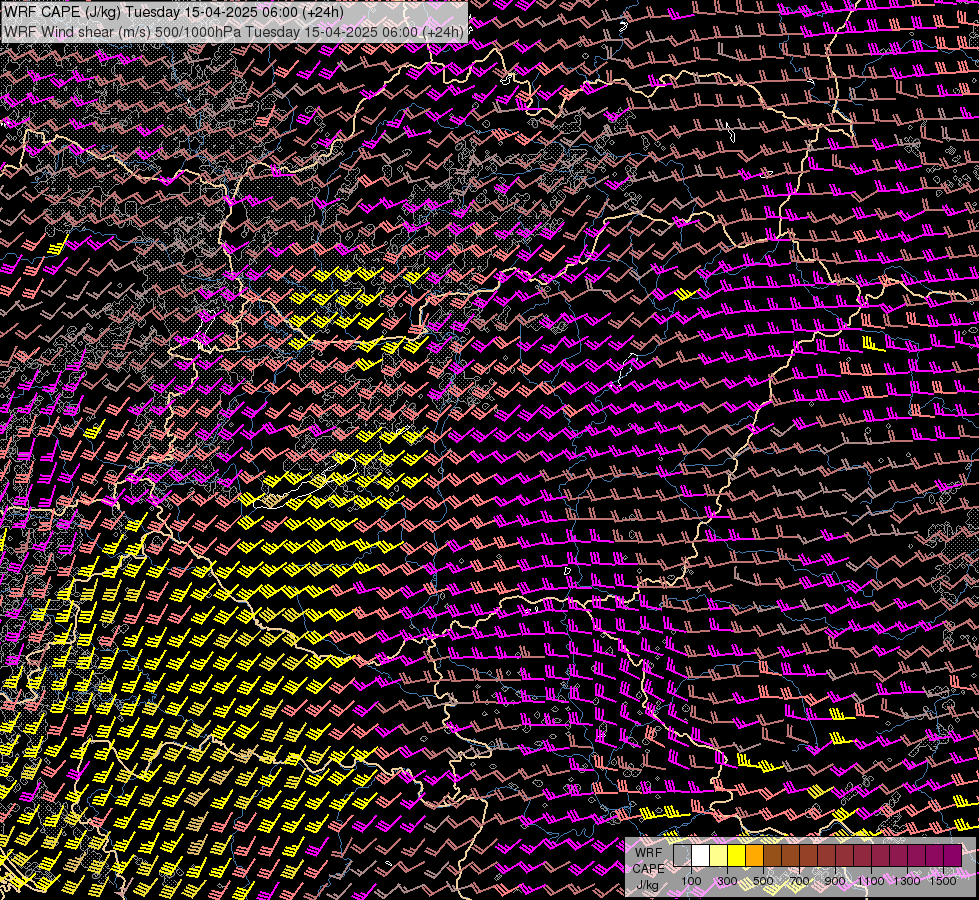Click the legend value label 300

point(727,881)
